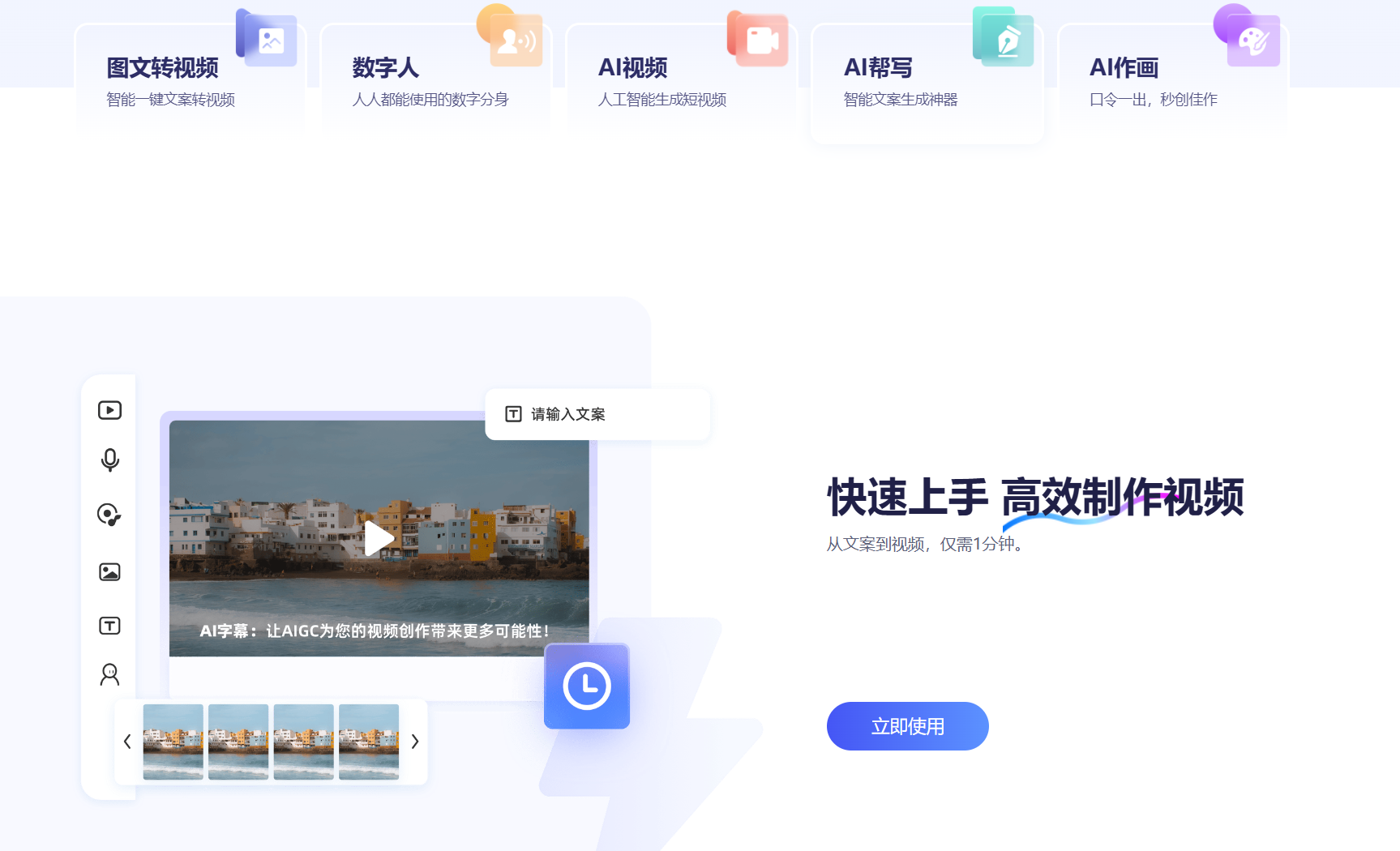
Task: Select the microphone icon in the sidebar
Action: coord(109,460)
